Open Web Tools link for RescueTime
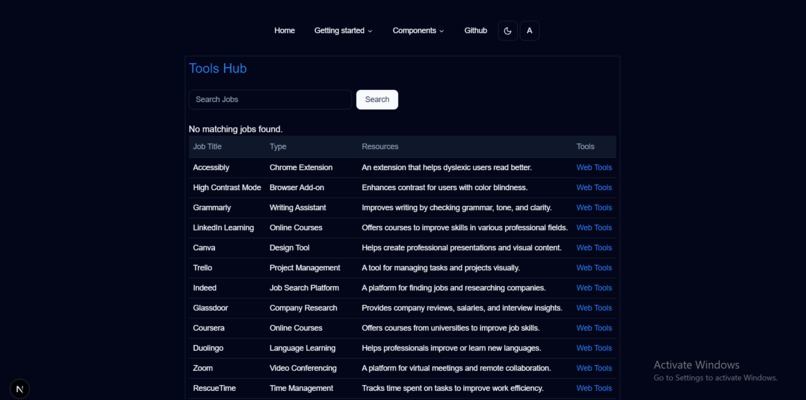Viewport: 806px width, 400px height. [x=594, y=388]
